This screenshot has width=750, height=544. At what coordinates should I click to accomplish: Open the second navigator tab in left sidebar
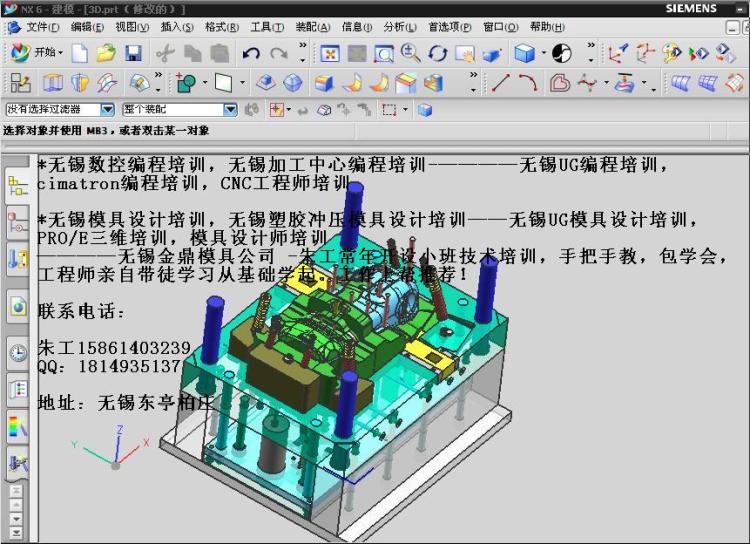tap(18, 222)
